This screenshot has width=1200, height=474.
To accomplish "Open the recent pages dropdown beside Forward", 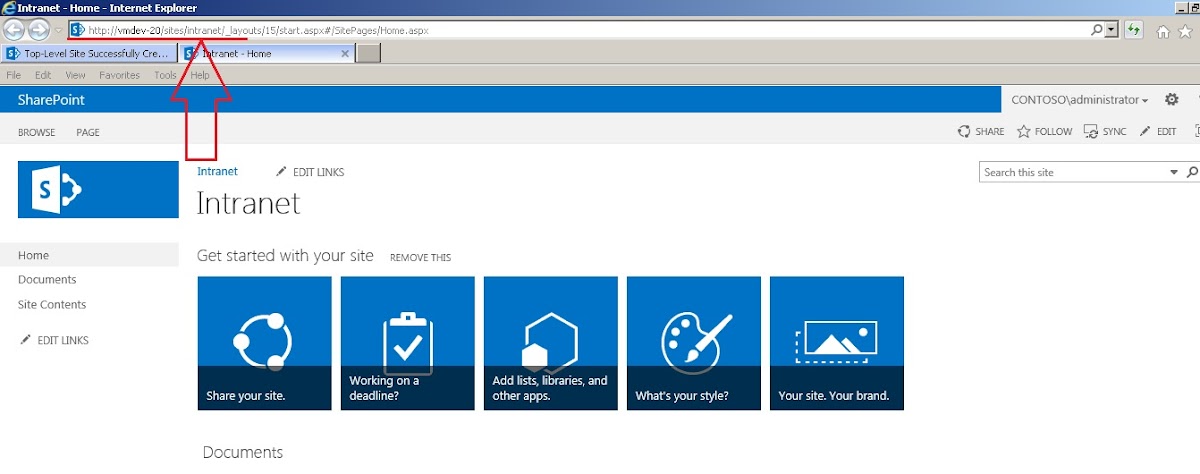I will pyautogui.click(x=58, y=31).
